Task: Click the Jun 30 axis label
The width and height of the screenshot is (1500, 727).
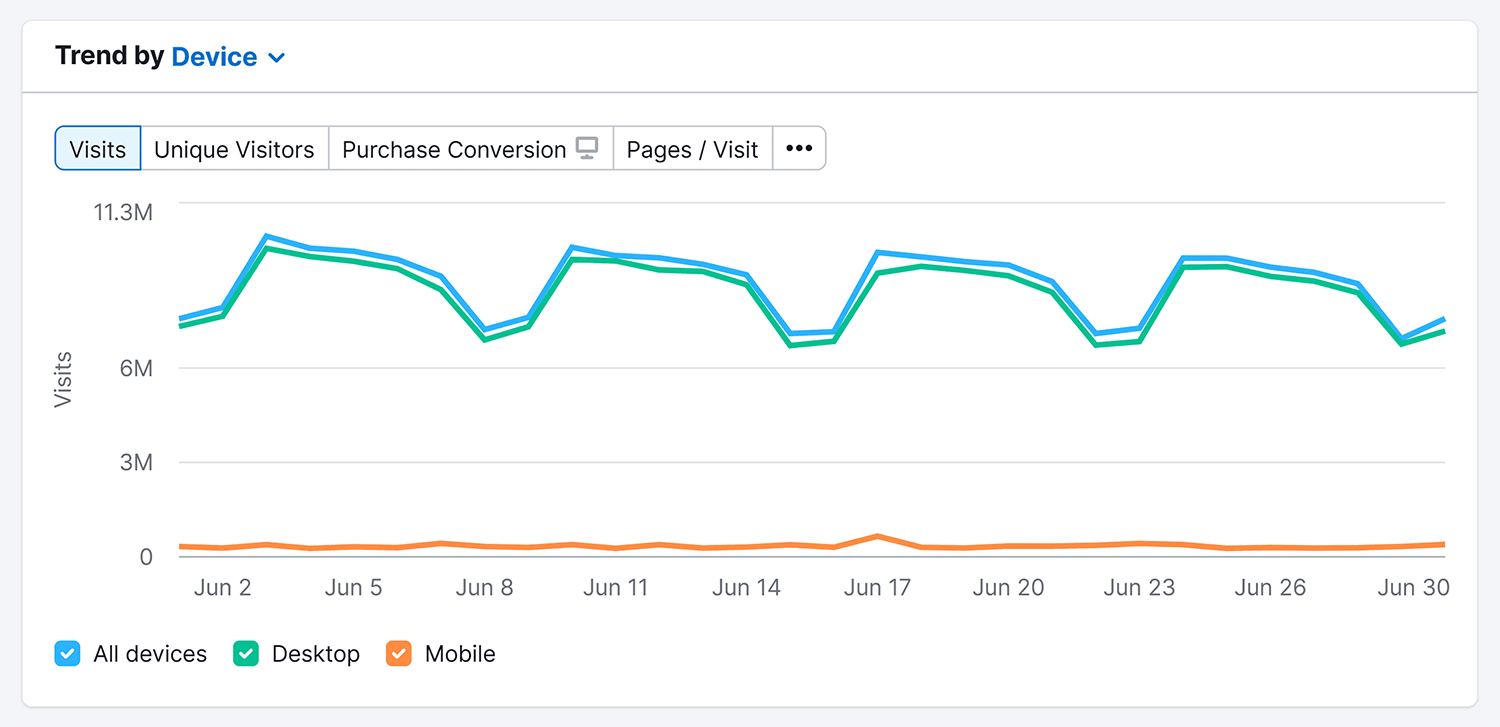Action: (x=1413, y=587)
